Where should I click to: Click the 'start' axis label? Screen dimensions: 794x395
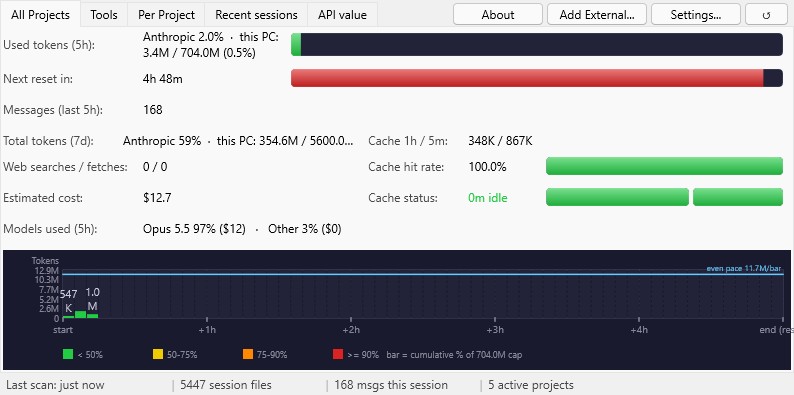tap(63, 330)
